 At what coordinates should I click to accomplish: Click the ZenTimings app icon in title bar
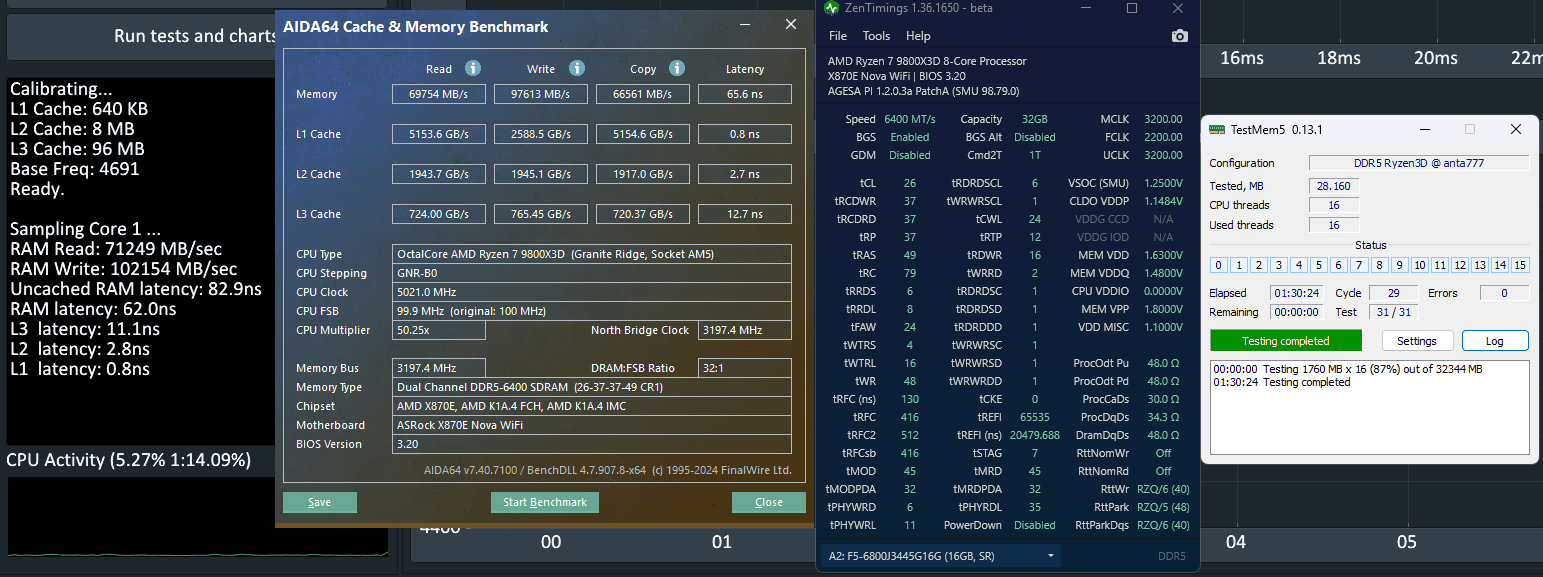pyautogui.click(x=832, y=8)
